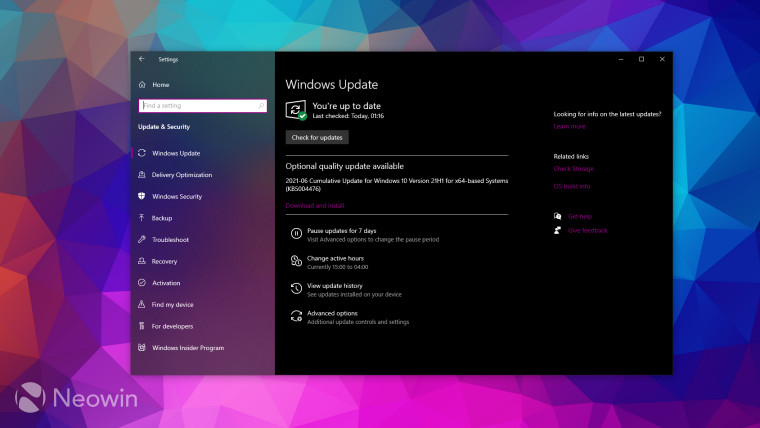The width and height of the screenshot is (760, 428).
Task: Open Delivery Optimization page
Action: (182, 174)
